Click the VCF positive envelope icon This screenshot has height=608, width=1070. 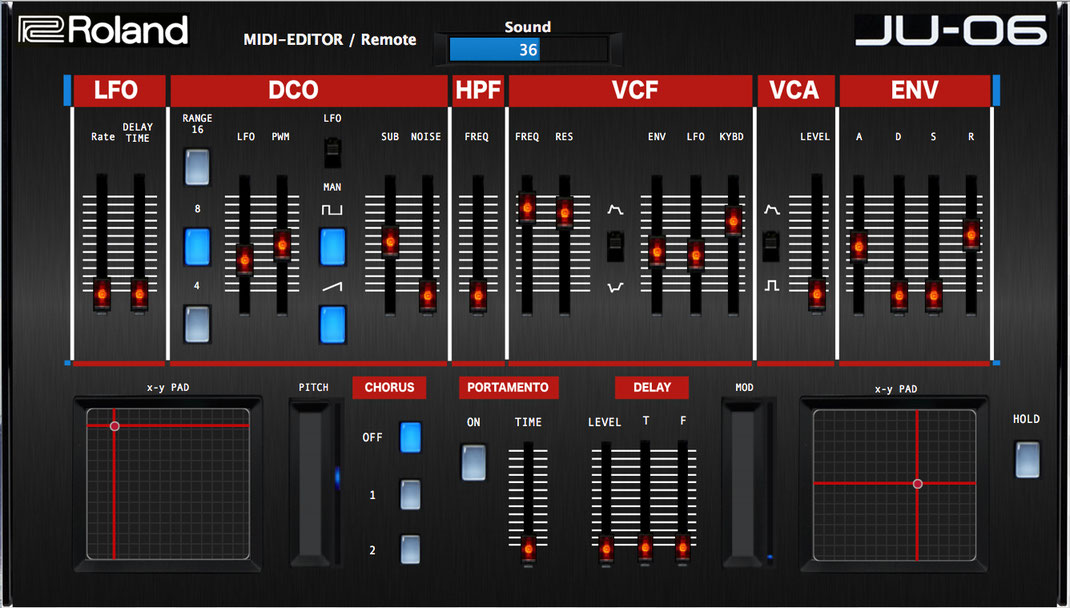(x=615, y=209)
